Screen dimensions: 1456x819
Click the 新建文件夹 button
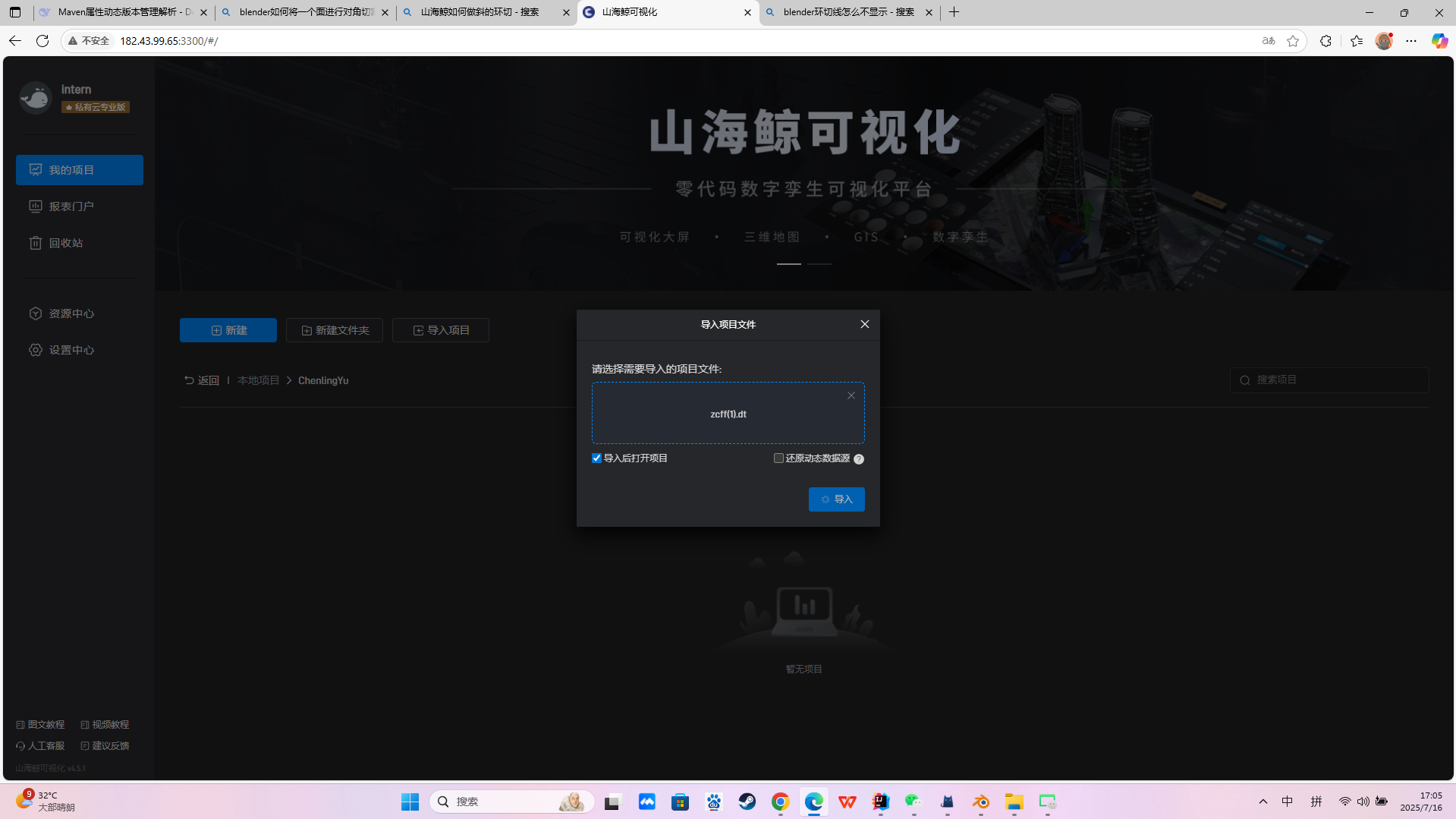click(335, 330)
